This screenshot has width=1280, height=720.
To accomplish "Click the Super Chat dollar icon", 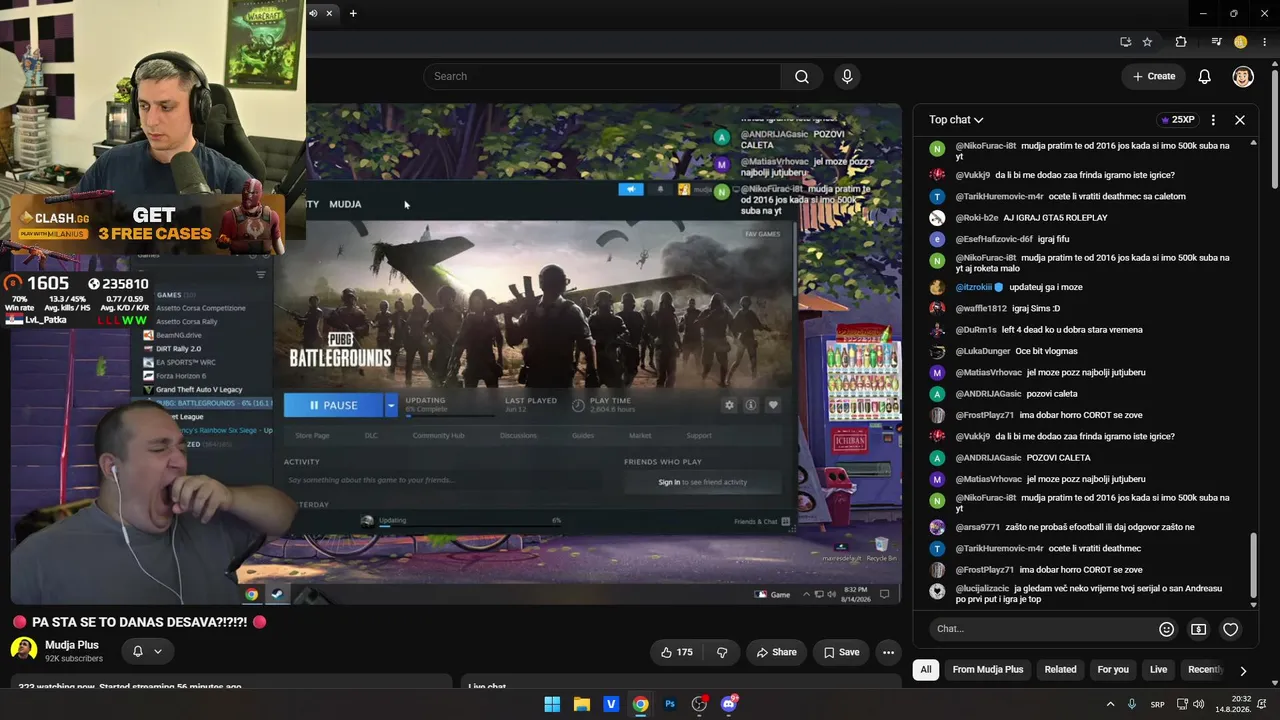I will pyautogui.click(x=1199, y=629).
